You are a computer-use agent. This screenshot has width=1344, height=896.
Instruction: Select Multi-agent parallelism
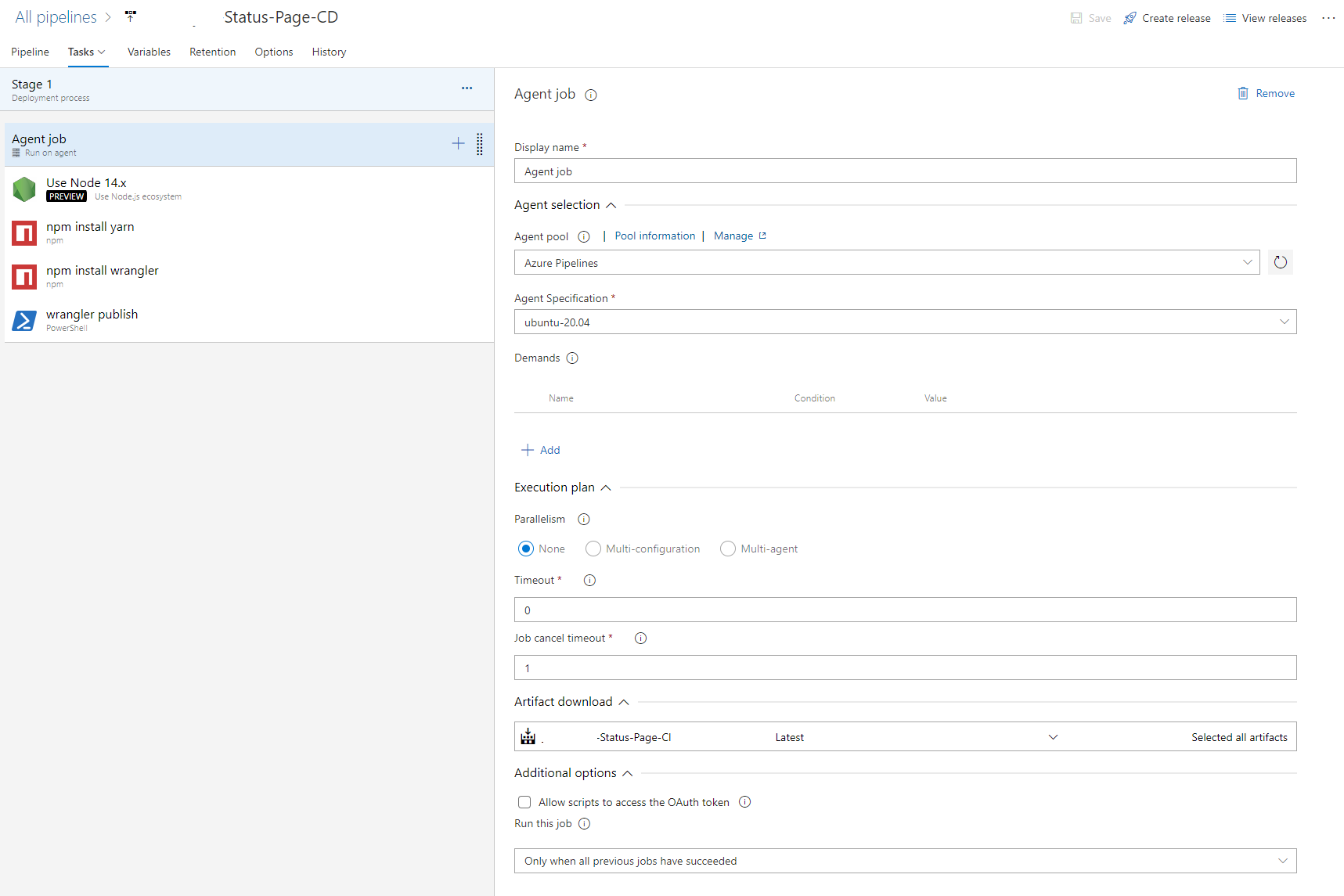click(x=728, y=549)
